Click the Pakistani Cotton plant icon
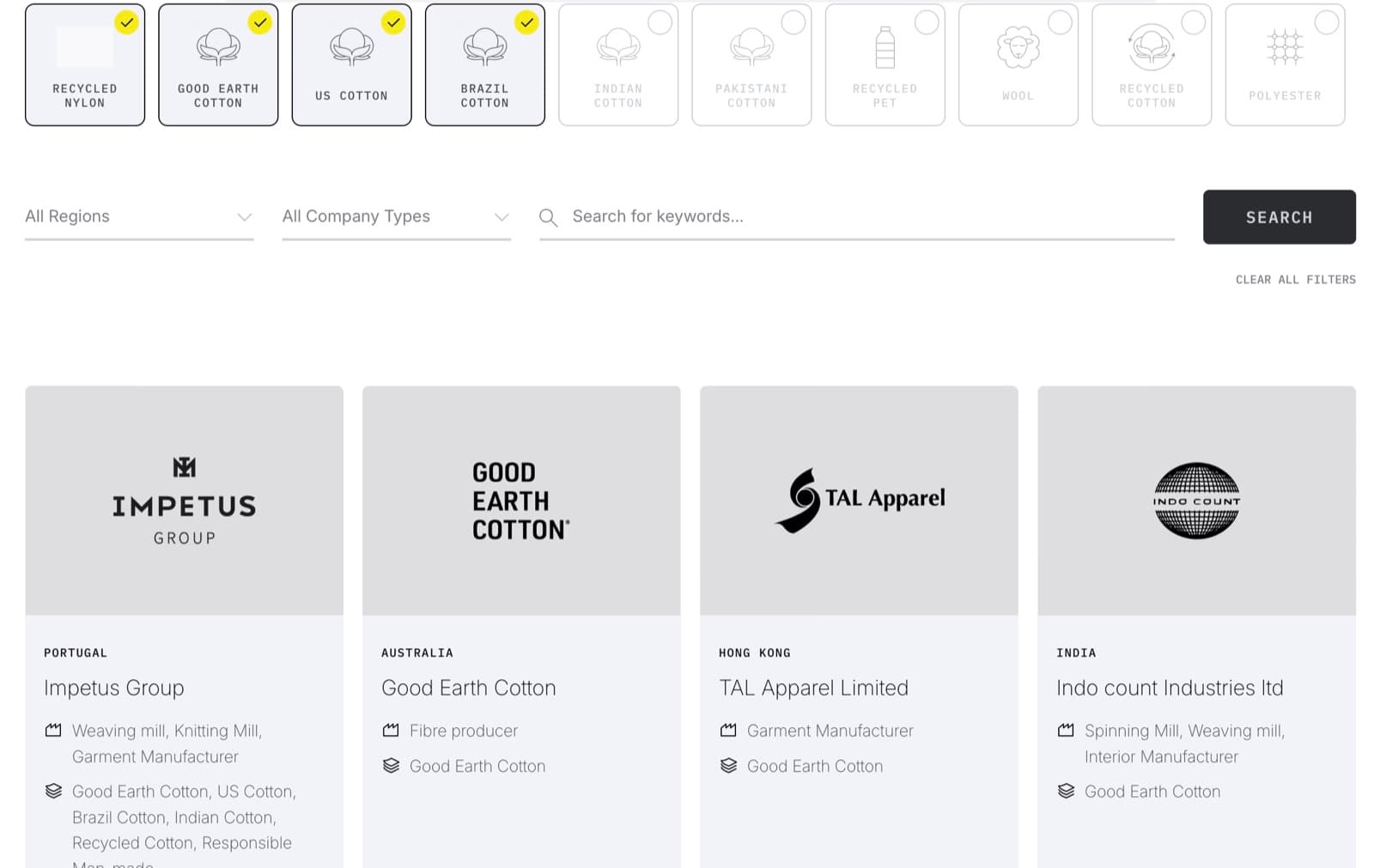The height and width of the screenshot is (868, 1374). pyautogui.click(x=751, y=47)
